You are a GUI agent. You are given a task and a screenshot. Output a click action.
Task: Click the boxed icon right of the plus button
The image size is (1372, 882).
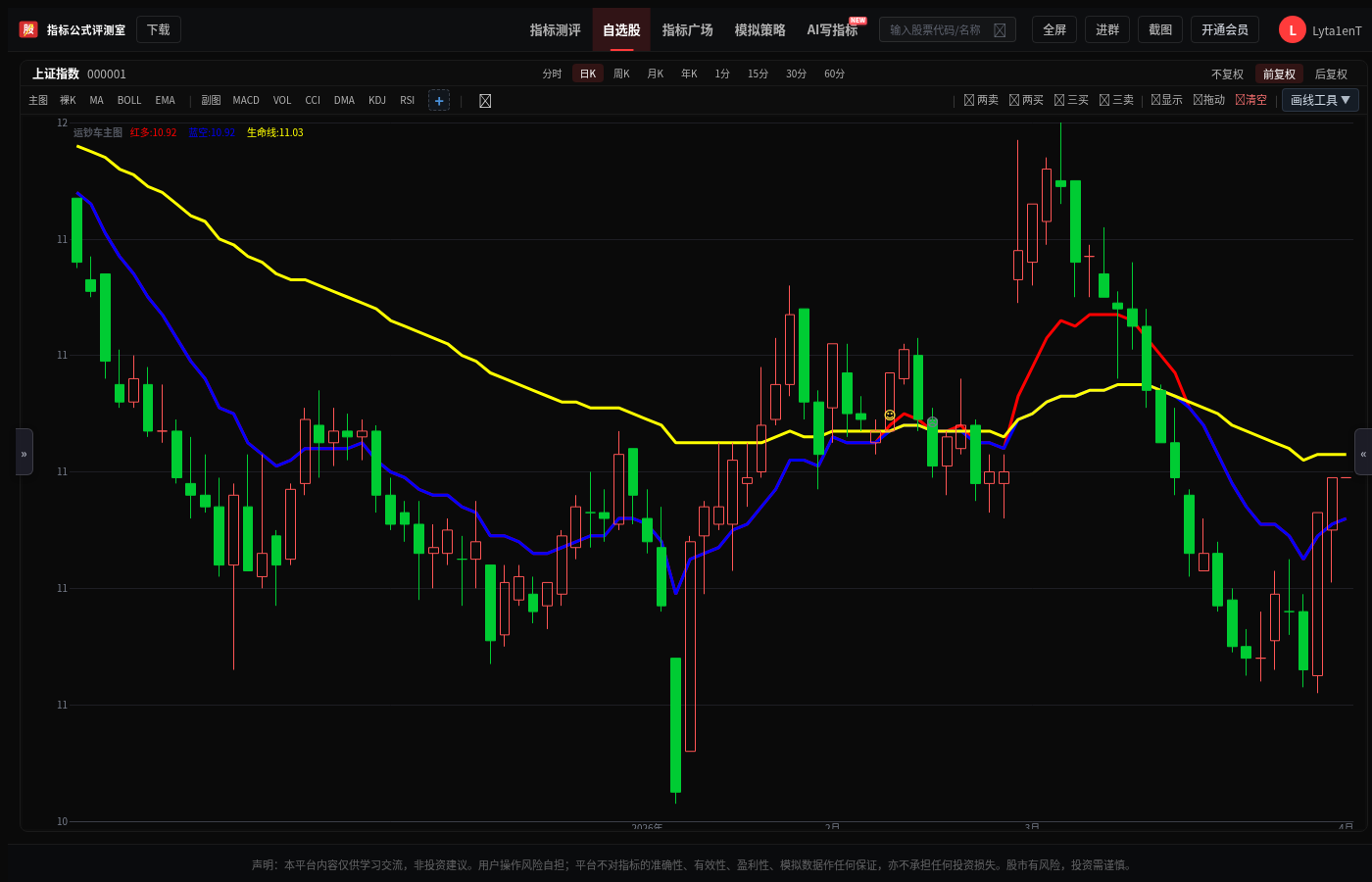(x=485, y=101)
